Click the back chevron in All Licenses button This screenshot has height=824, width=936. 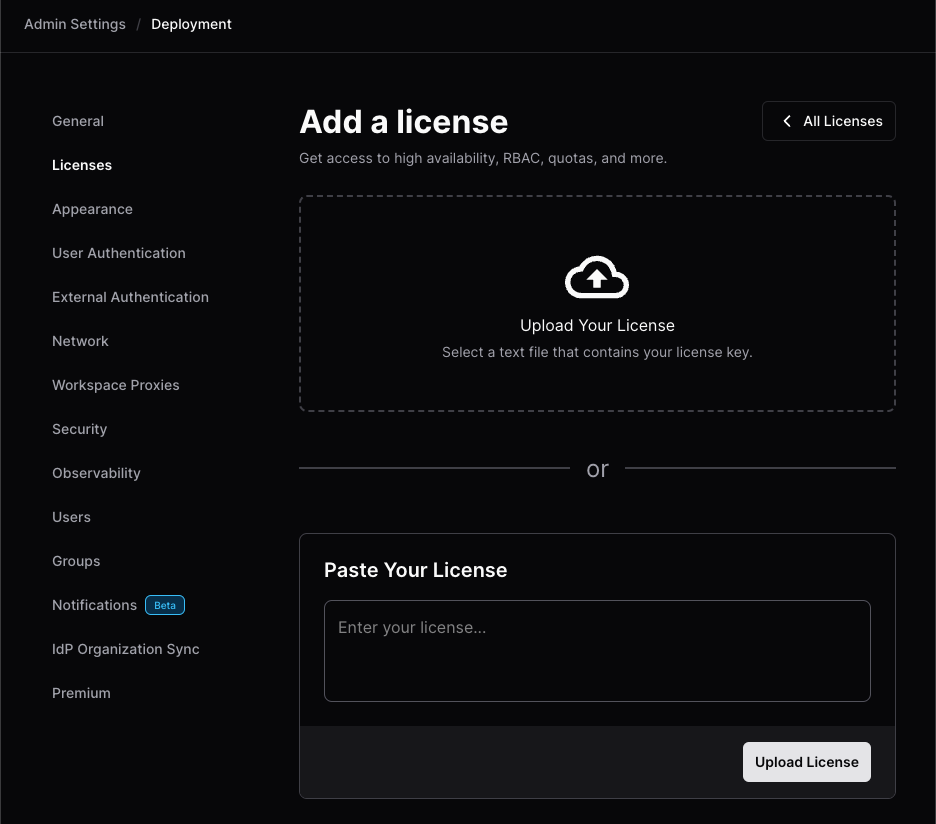[787, 120]
